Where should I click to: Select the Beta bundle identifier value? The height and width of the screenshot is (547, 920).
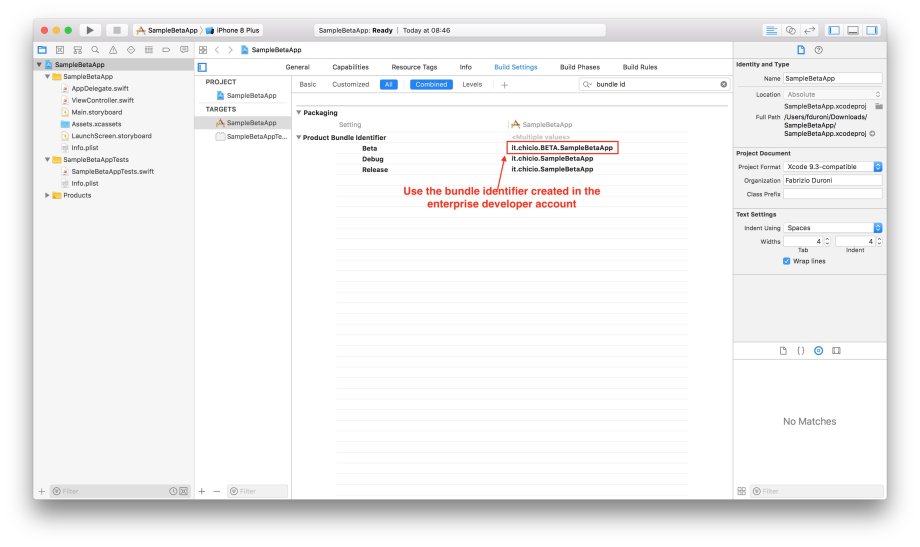(x=562, y=148)
